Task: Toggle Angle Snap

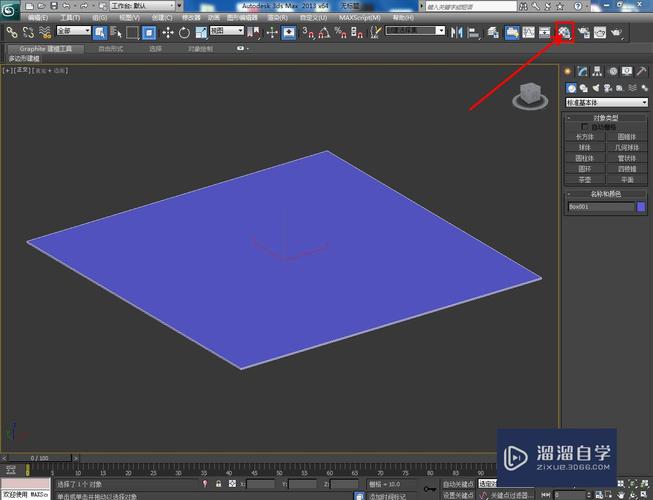Action: coord(324,32)
